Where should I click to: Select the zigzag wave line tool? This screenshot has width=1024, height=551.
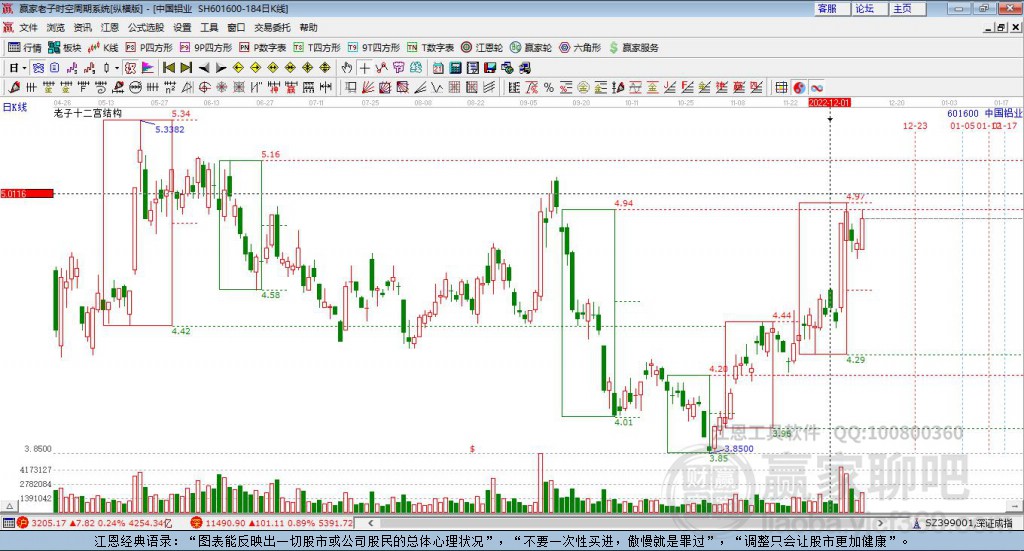click(x=437, y=87)
